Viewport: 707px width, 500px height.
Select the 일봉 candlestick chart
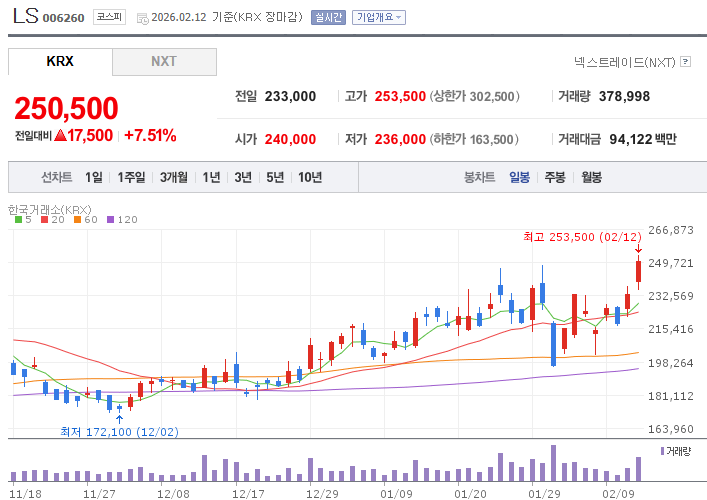coord(519,177)
